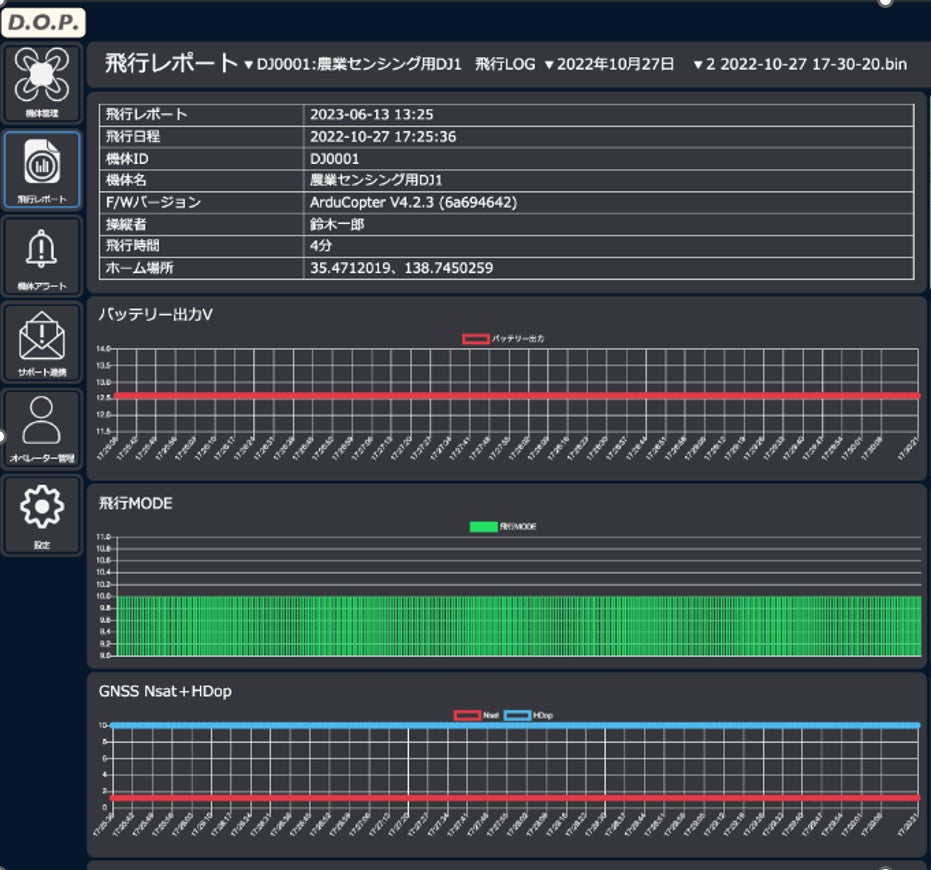Click the 飛行LOG label
The width and height of the screenshot is (931, 870).
(505, 65)
